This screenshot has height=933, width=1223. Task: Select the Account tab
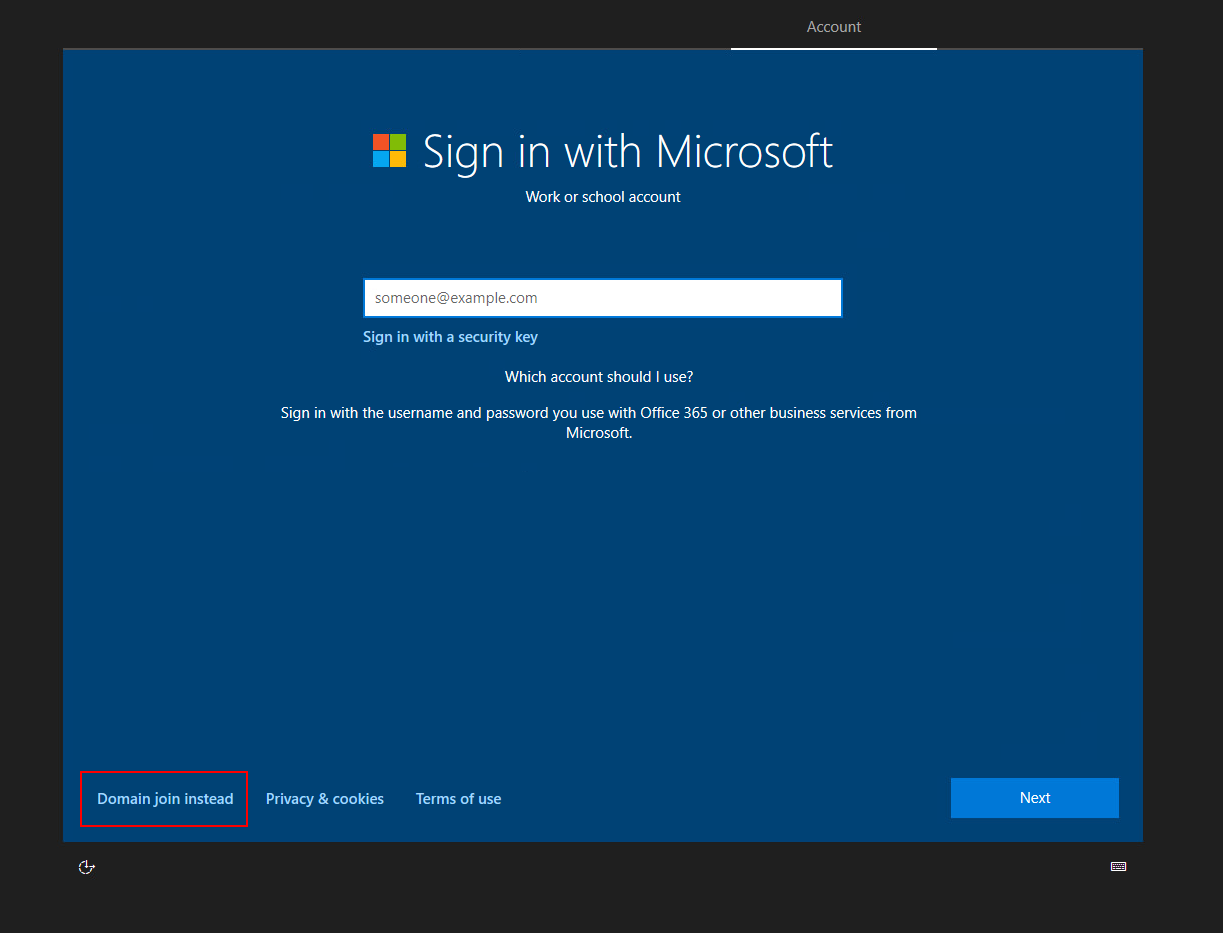point(834,27)
